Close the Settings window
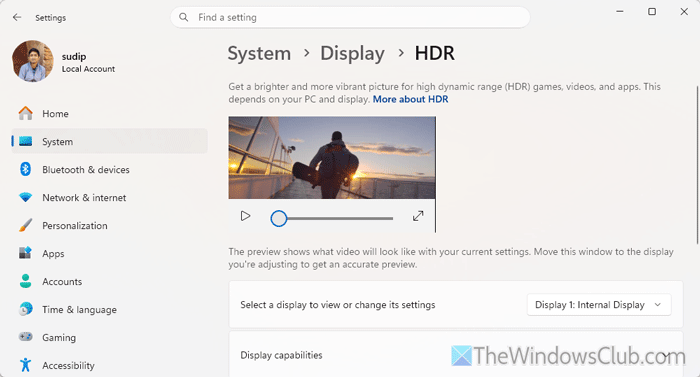Viewport: 700px width, 377px height. (x=684, y=12)
